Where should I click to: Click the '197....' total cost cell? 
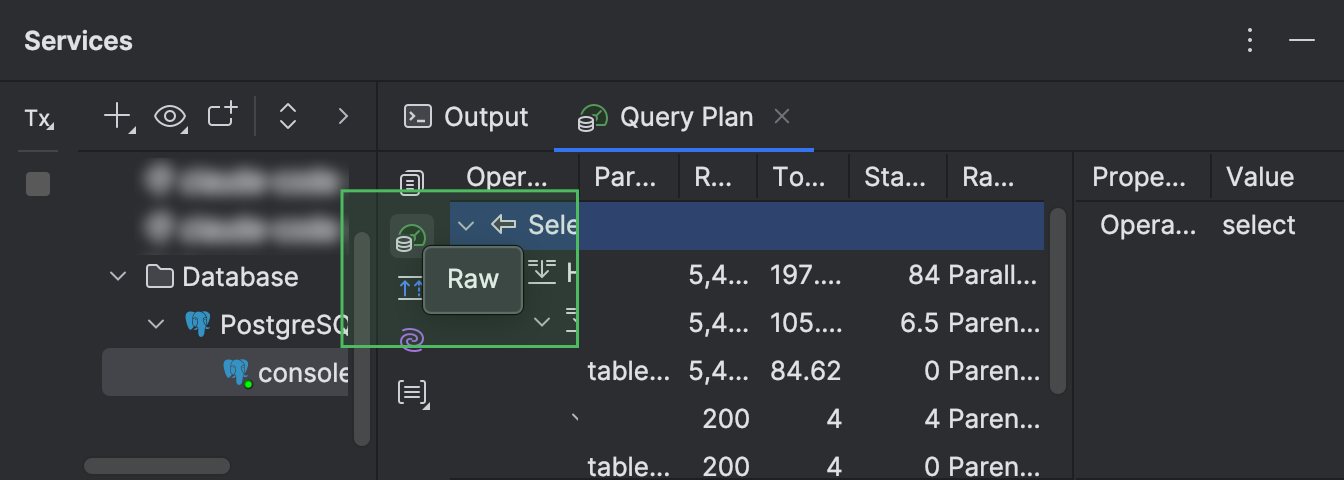pyautogui.click(x=805, y=274)
